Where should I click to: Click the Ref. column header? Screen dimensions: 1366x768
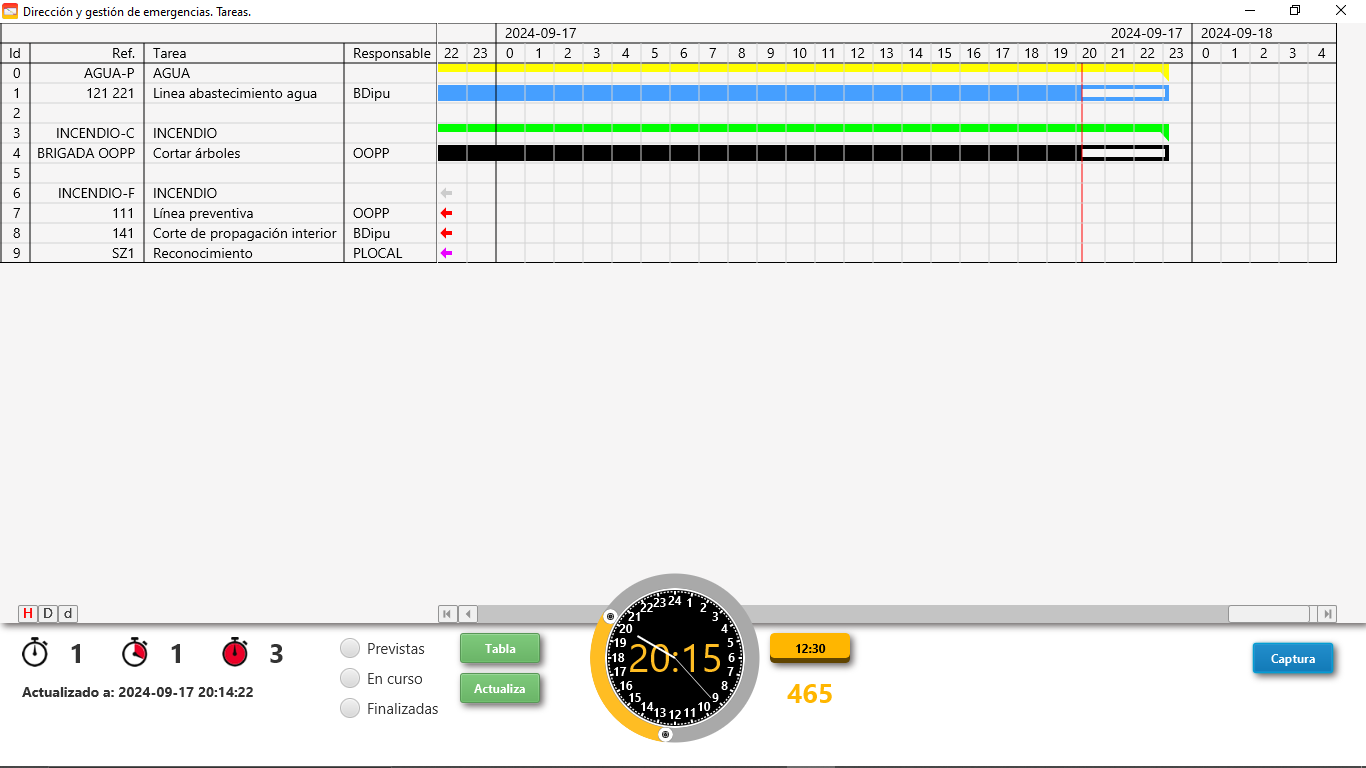click(87, 53)
